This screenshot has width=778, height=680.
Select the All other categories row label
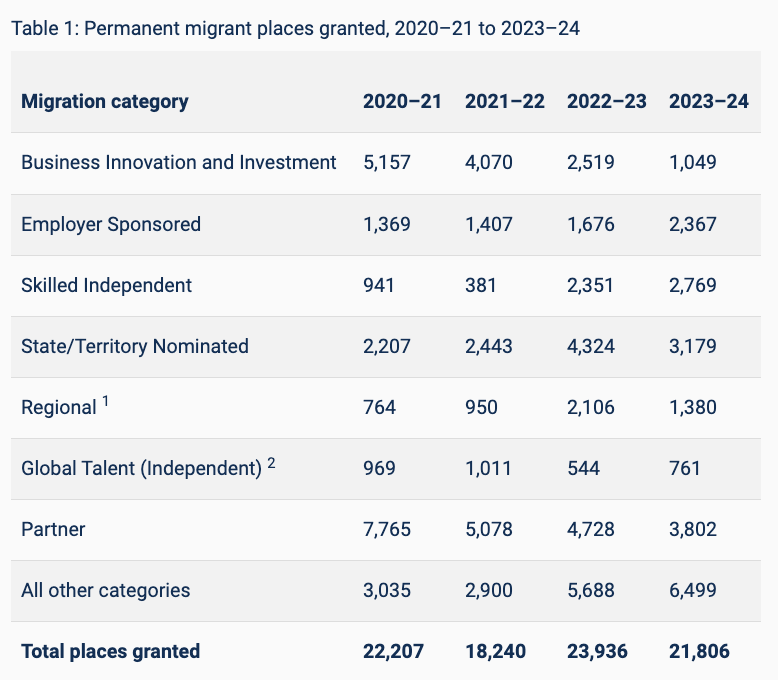106,590
